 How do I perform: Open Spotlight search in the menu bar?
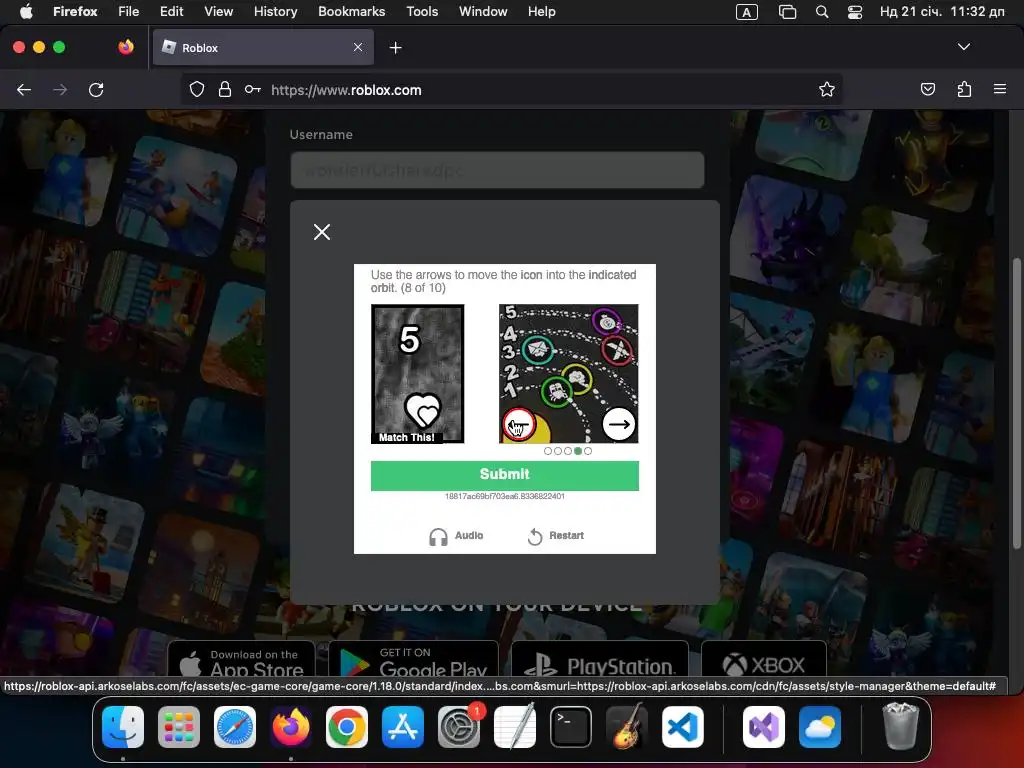point(822,12)
